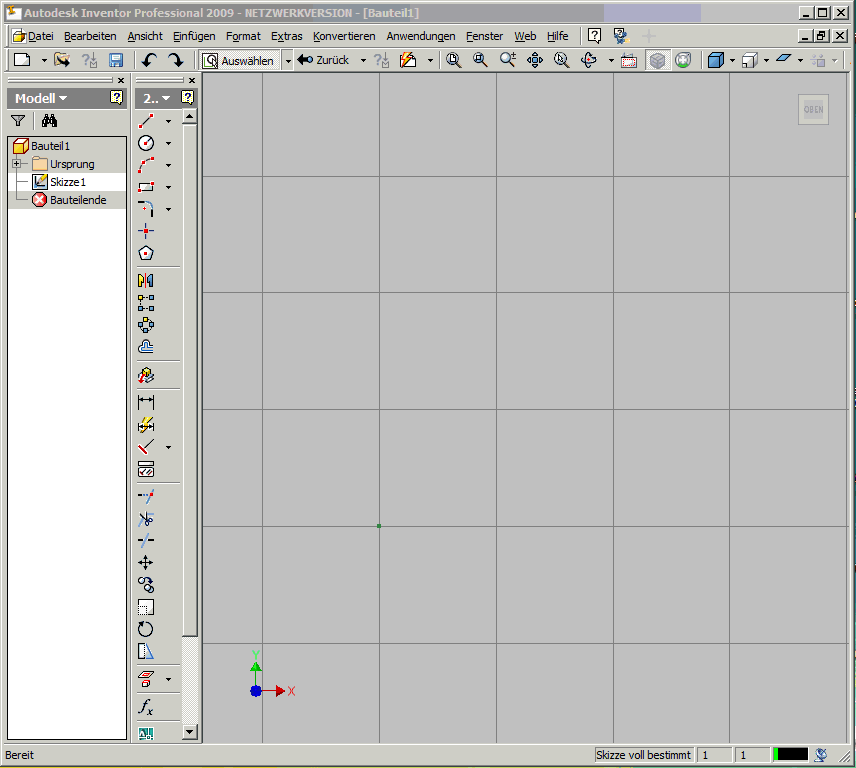Click the black color swatch in status bar

[791, 755]
